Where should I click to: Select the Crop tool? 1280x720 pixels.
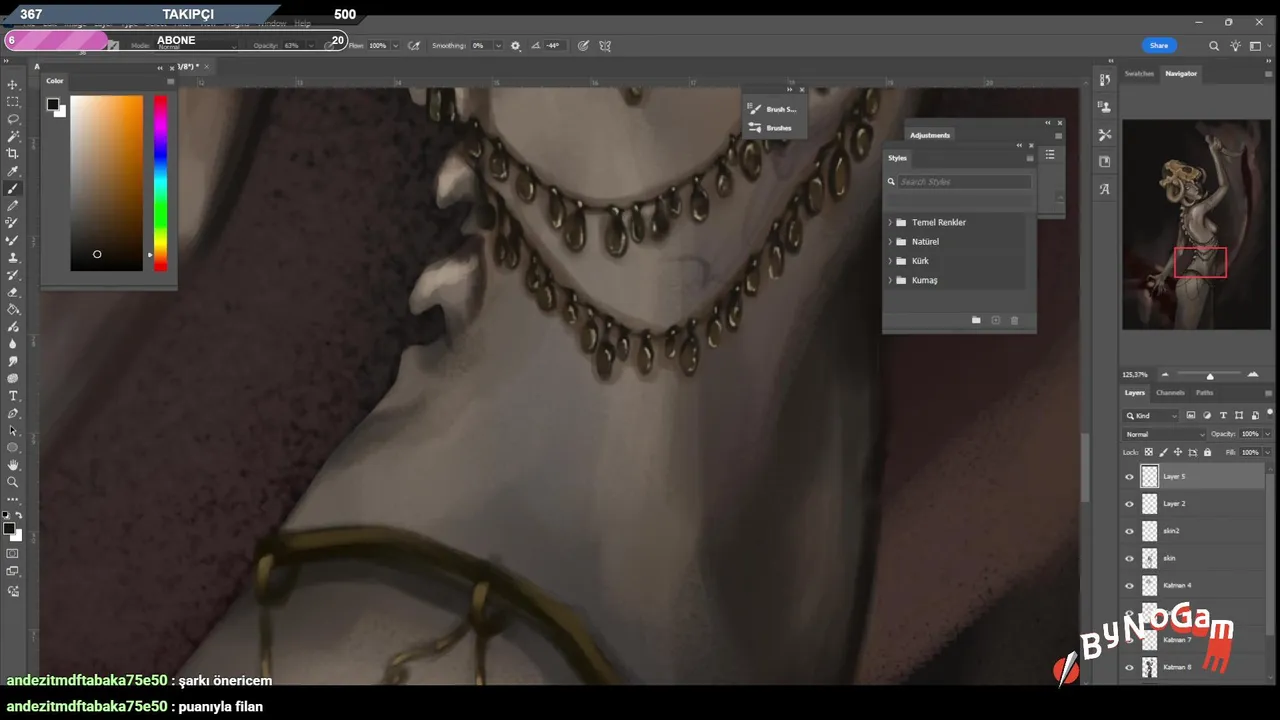pyautogui.click(x=13, y=153)
